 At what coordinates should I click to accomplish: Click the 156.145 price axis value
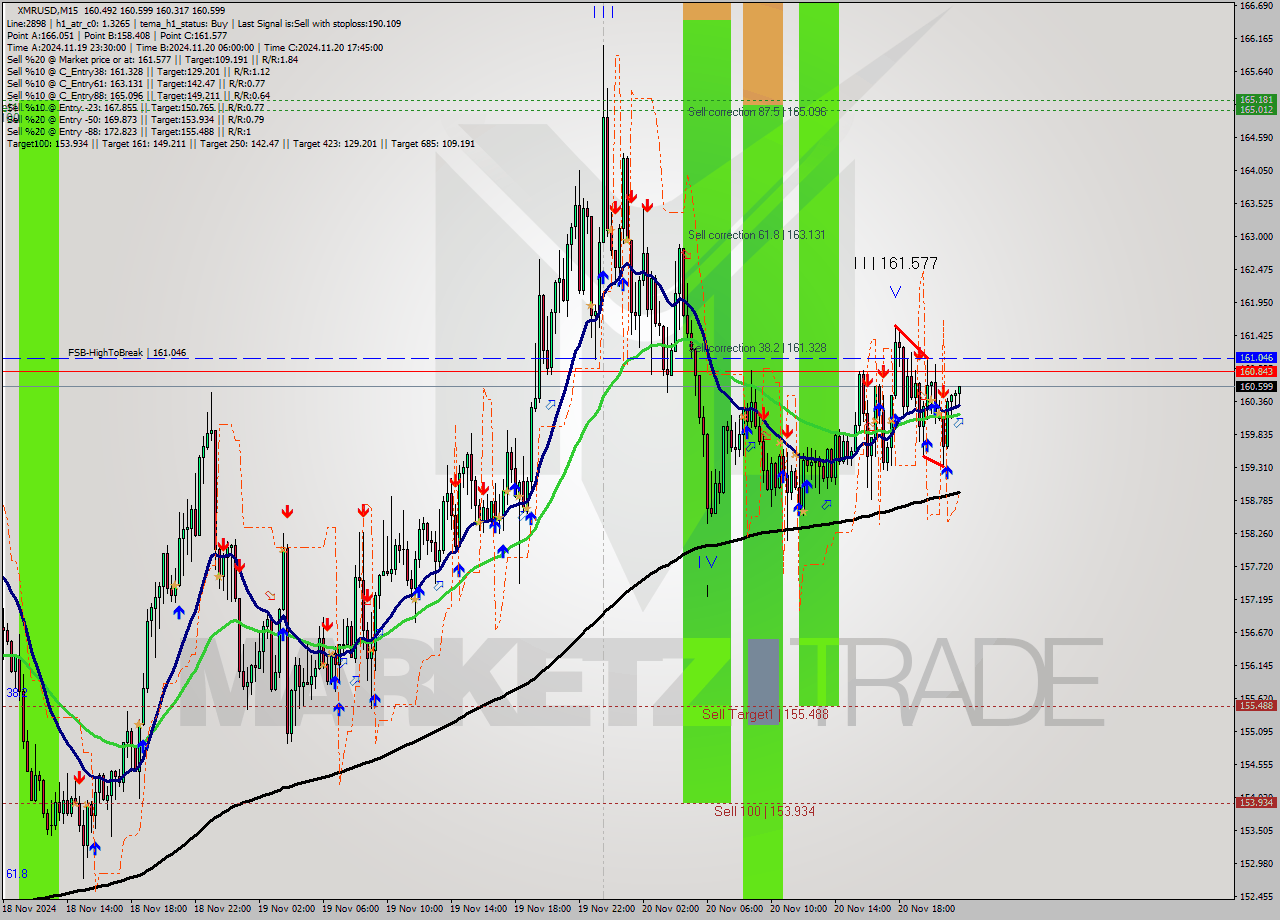click(1256, 666)
